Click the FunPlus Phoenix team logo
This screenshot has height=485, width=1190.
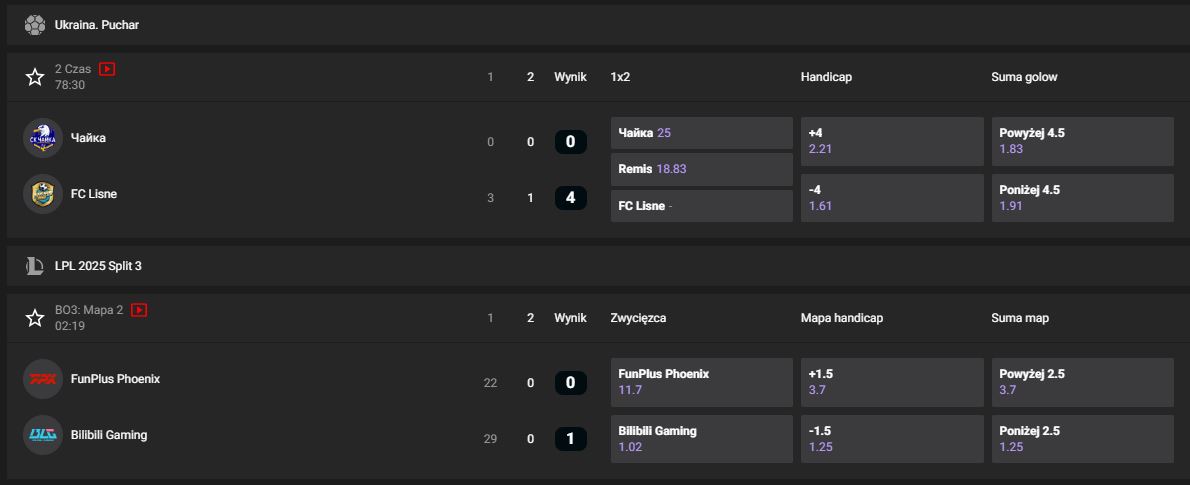coord(42,379)
